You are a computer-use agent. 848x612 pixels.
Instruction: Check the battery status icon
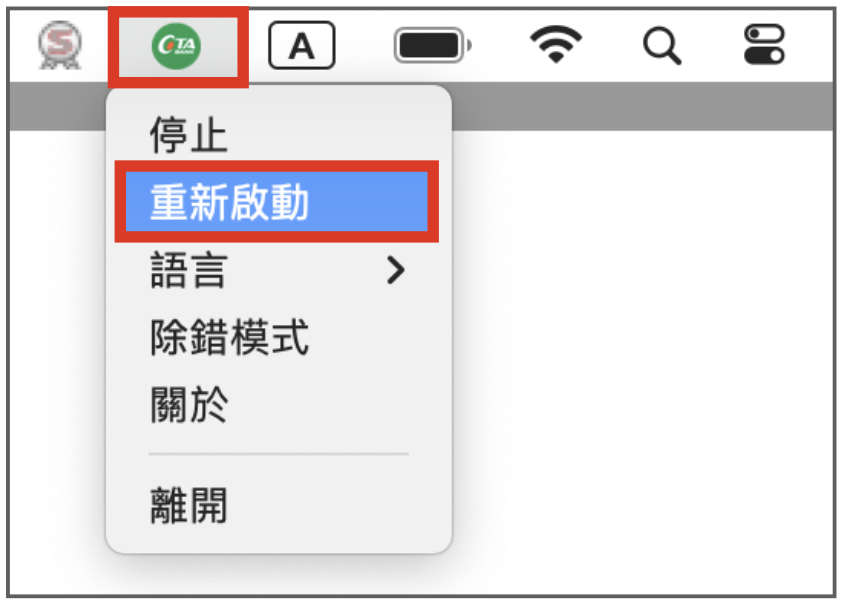coord(433,45)
